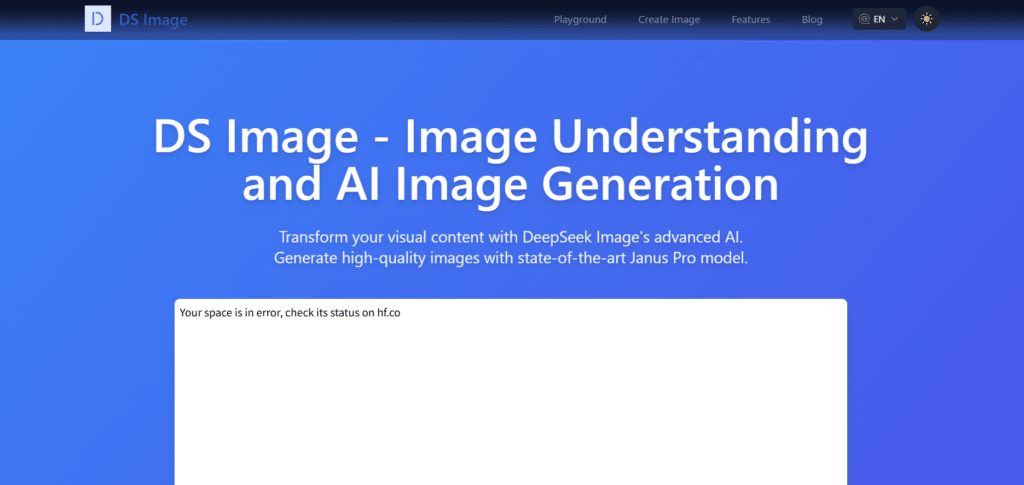Click the globe icon in language selector
The width and height of the screenshot is (1024, 485).
864,19
